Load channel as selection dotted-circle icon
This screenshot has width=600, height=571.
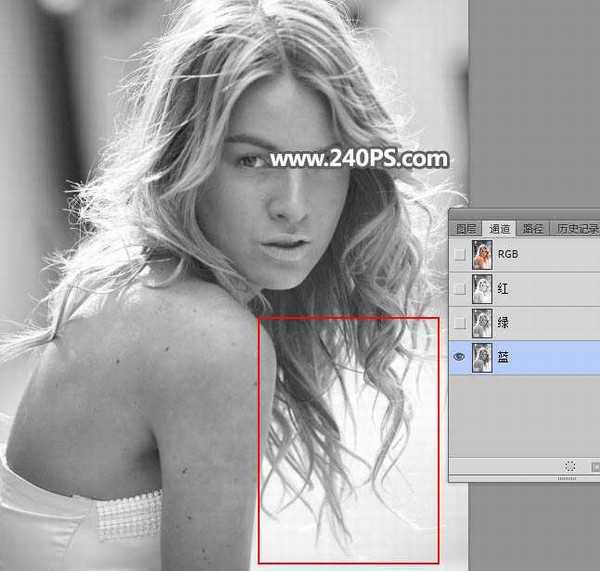570,466
